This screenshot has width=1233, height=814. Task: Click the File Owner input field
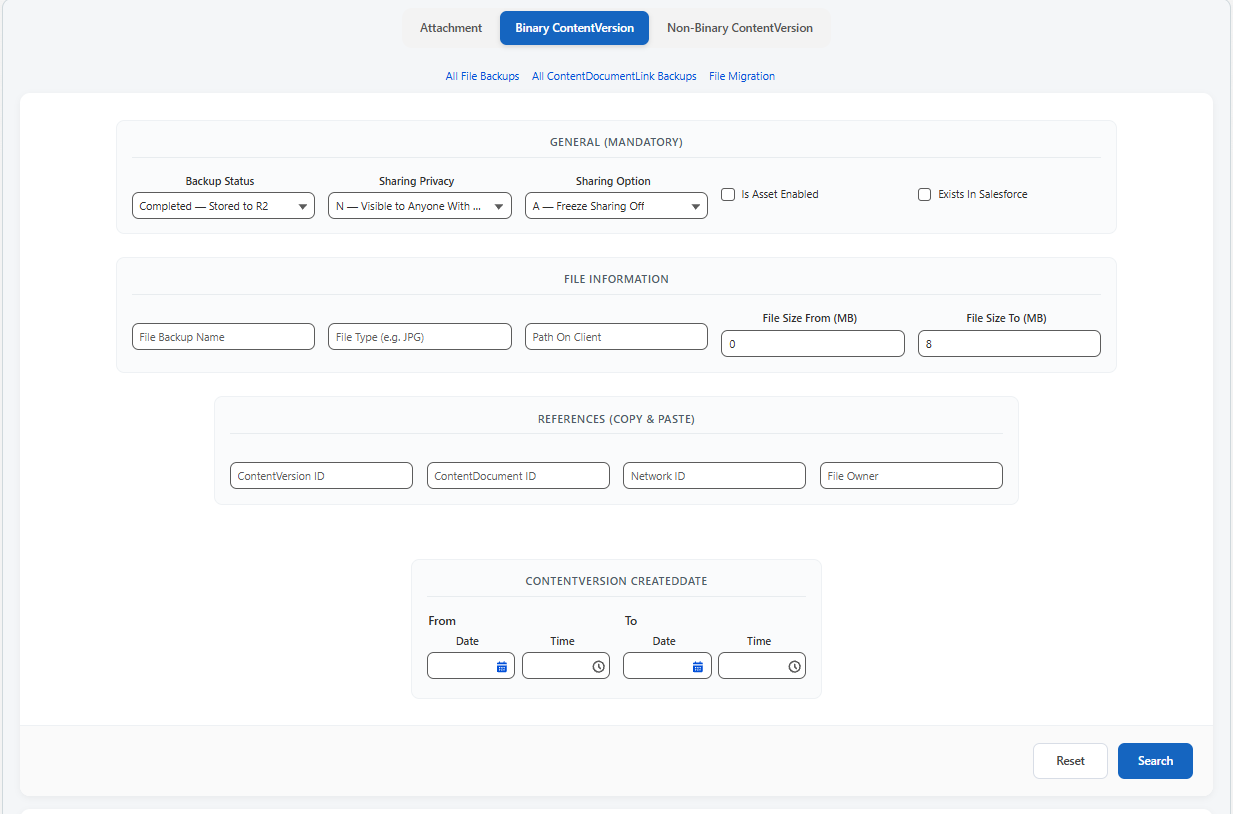coord(911,476)
